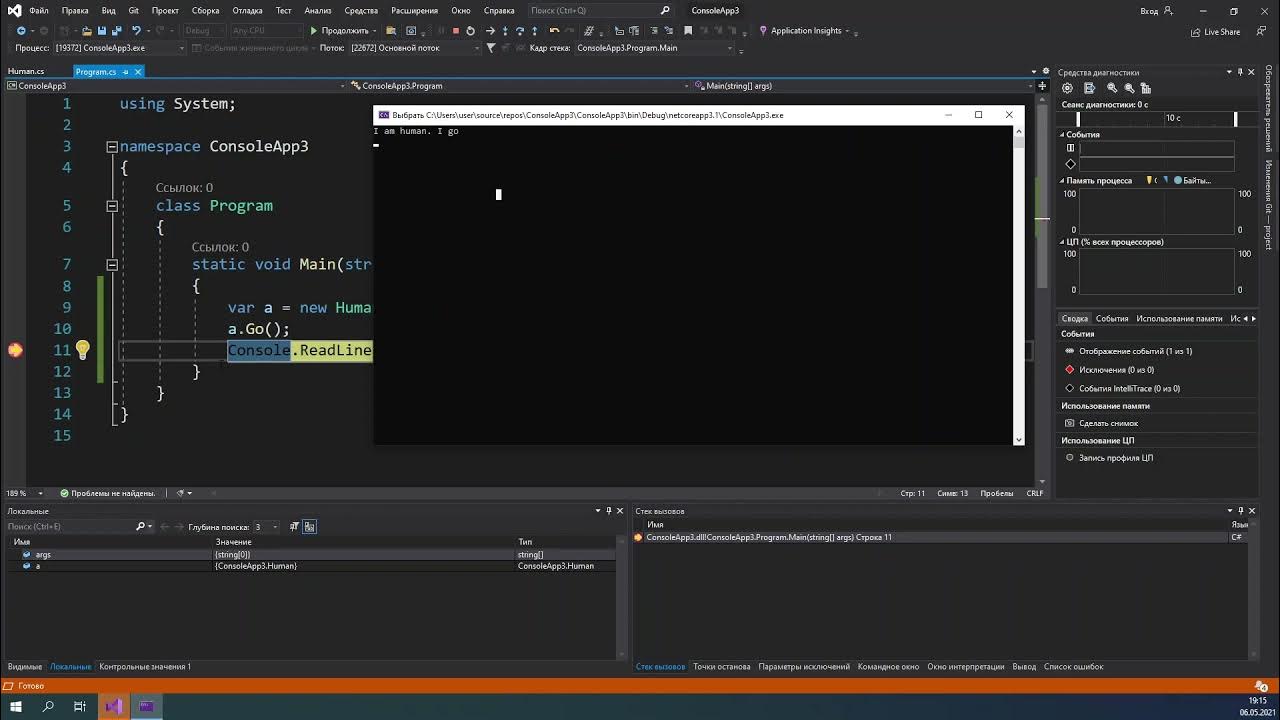This screenshot has height=720, width=1280.
Task: Open the ConsoleApp3.Program class navigation dropdown
Action: (519, 86)
